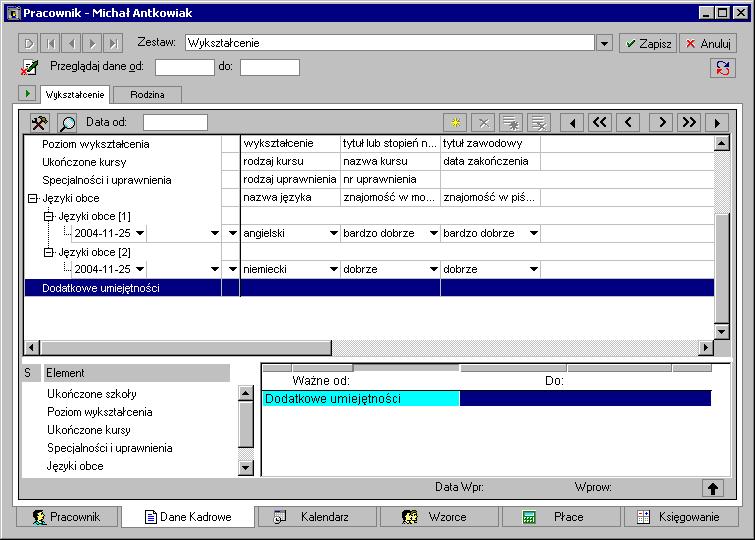Screen dimensions: 755x540
Task: Open angielski language dropdown
Action: coord(333,233)
